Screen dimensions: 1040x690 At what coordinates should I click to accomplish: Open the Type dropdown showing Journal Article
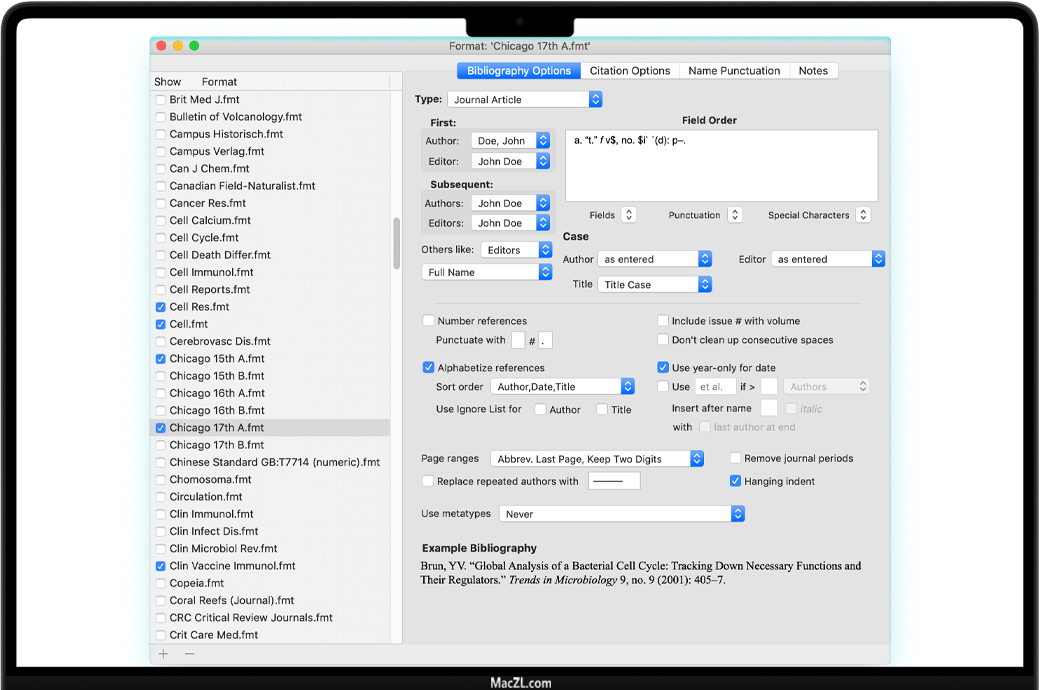point(524,100)
